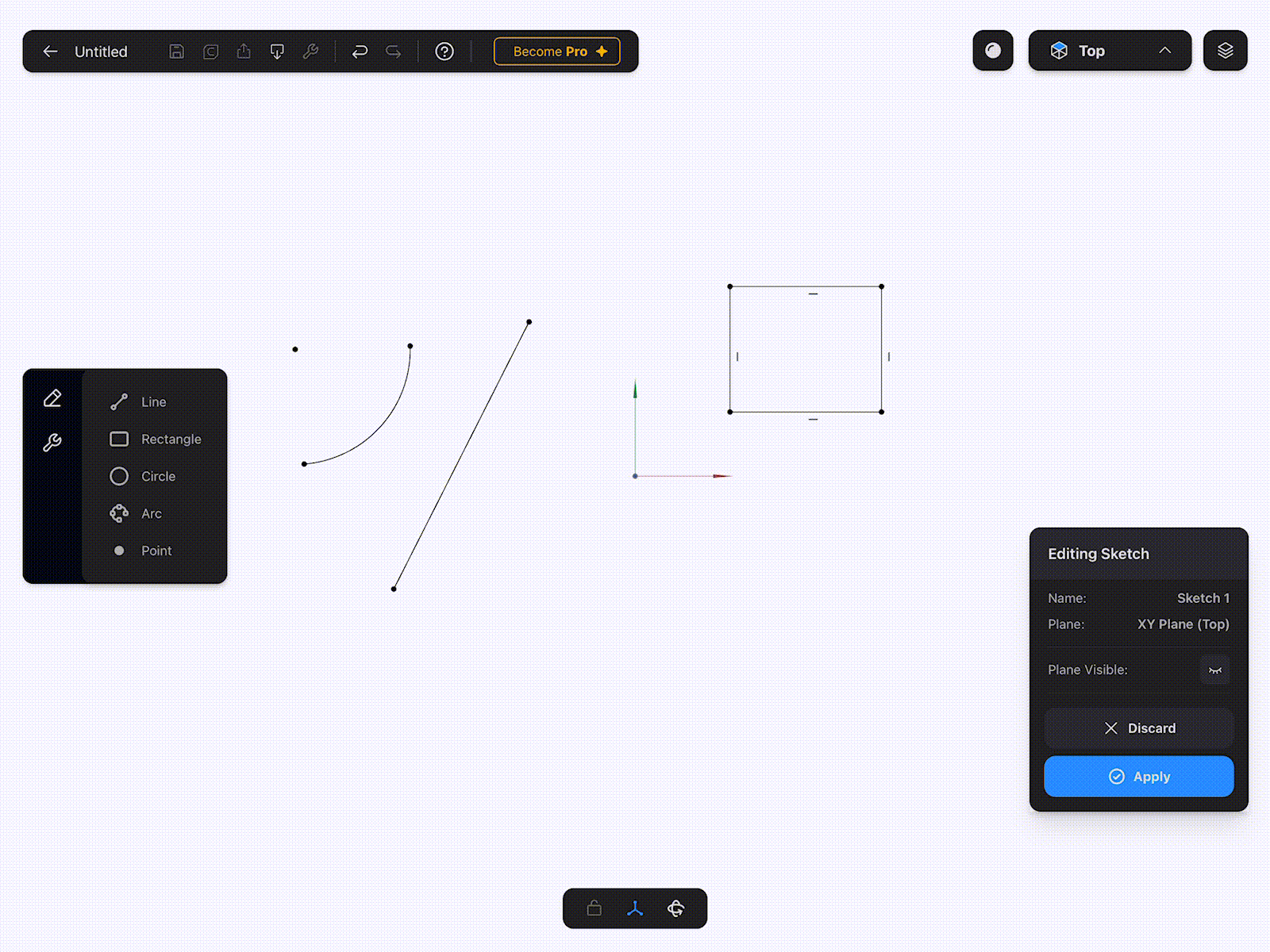Screen dimensions: 1270x952
Task: Click the back arrow next to Untitled
Action: click(x=50, y=51)
